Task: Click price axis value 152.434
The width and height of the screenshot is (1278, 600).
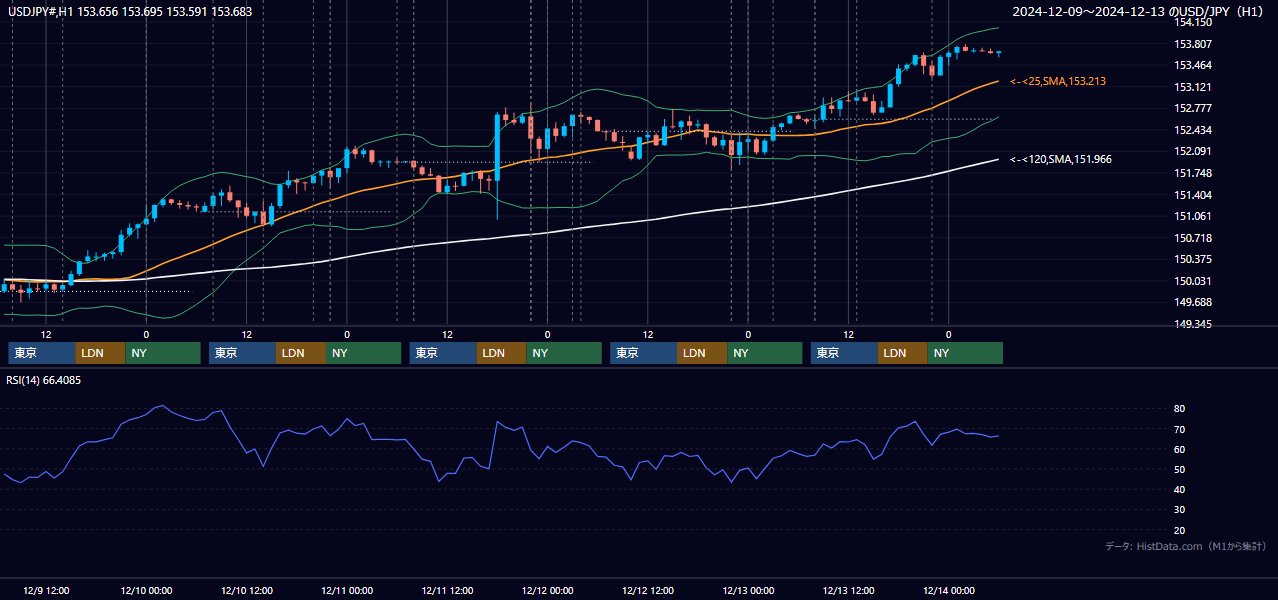Action: click(x=1193, y=130)
